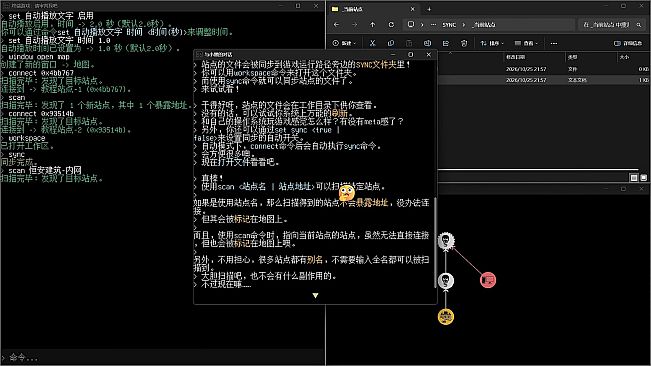Image resolution: width=651 pixels, height=366 pixels.
Task: Select the current folder Explorer tab
Action: click(x=373, y=9)
